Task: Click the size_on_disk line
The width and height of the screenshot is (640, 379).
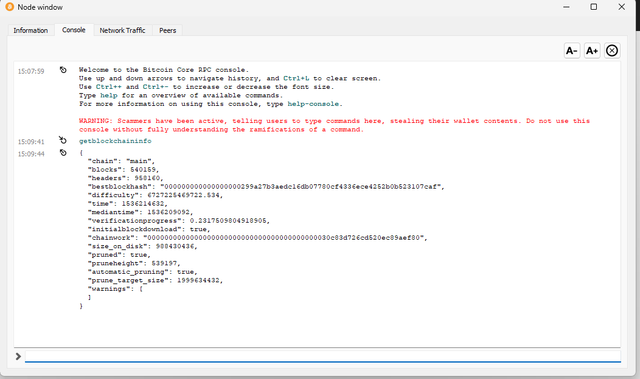Action: [x=142, y=246]
